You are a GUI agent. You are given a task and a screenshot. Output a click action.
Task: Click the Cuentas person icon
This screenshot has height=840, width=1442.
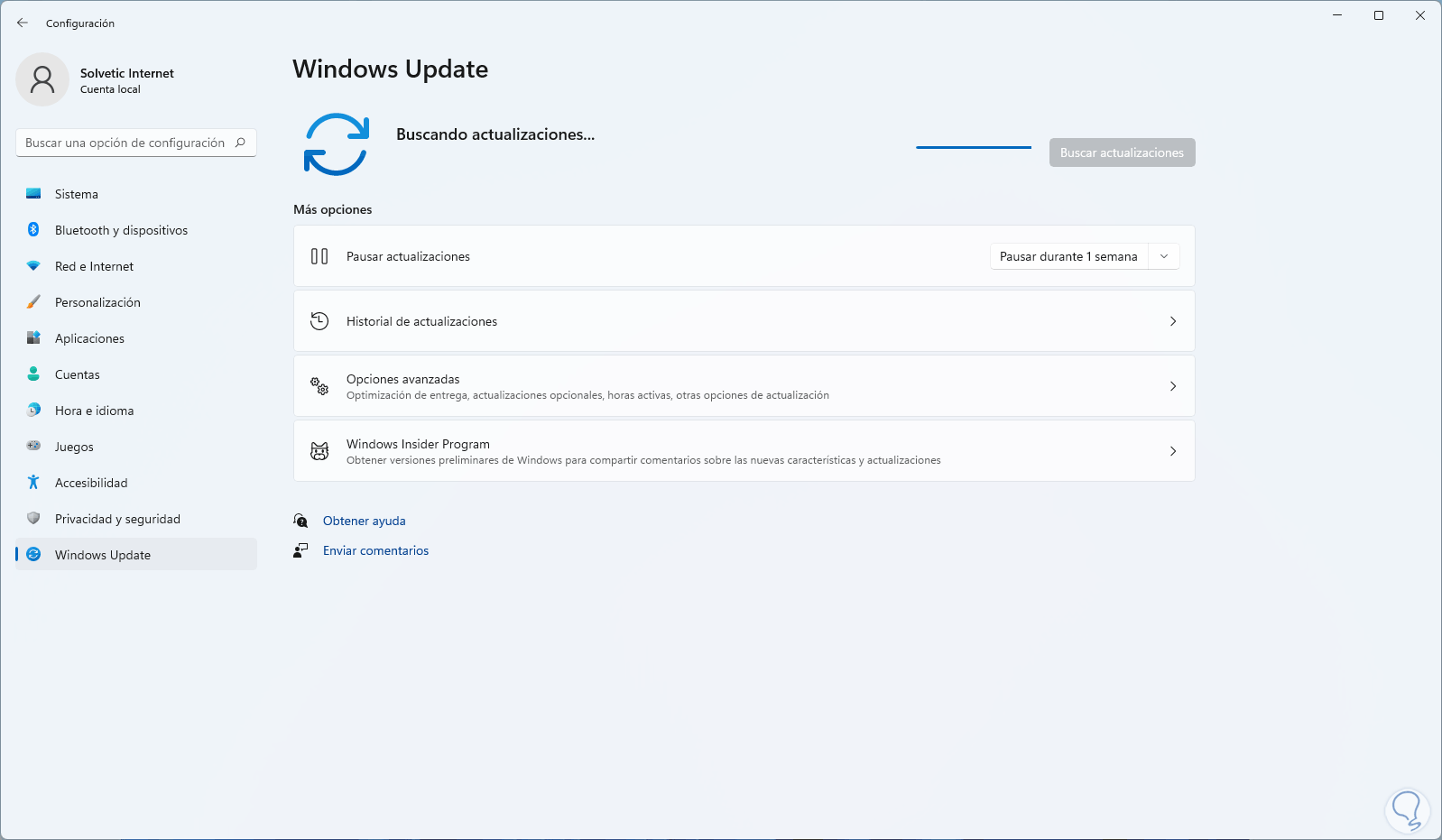[33, 374]
